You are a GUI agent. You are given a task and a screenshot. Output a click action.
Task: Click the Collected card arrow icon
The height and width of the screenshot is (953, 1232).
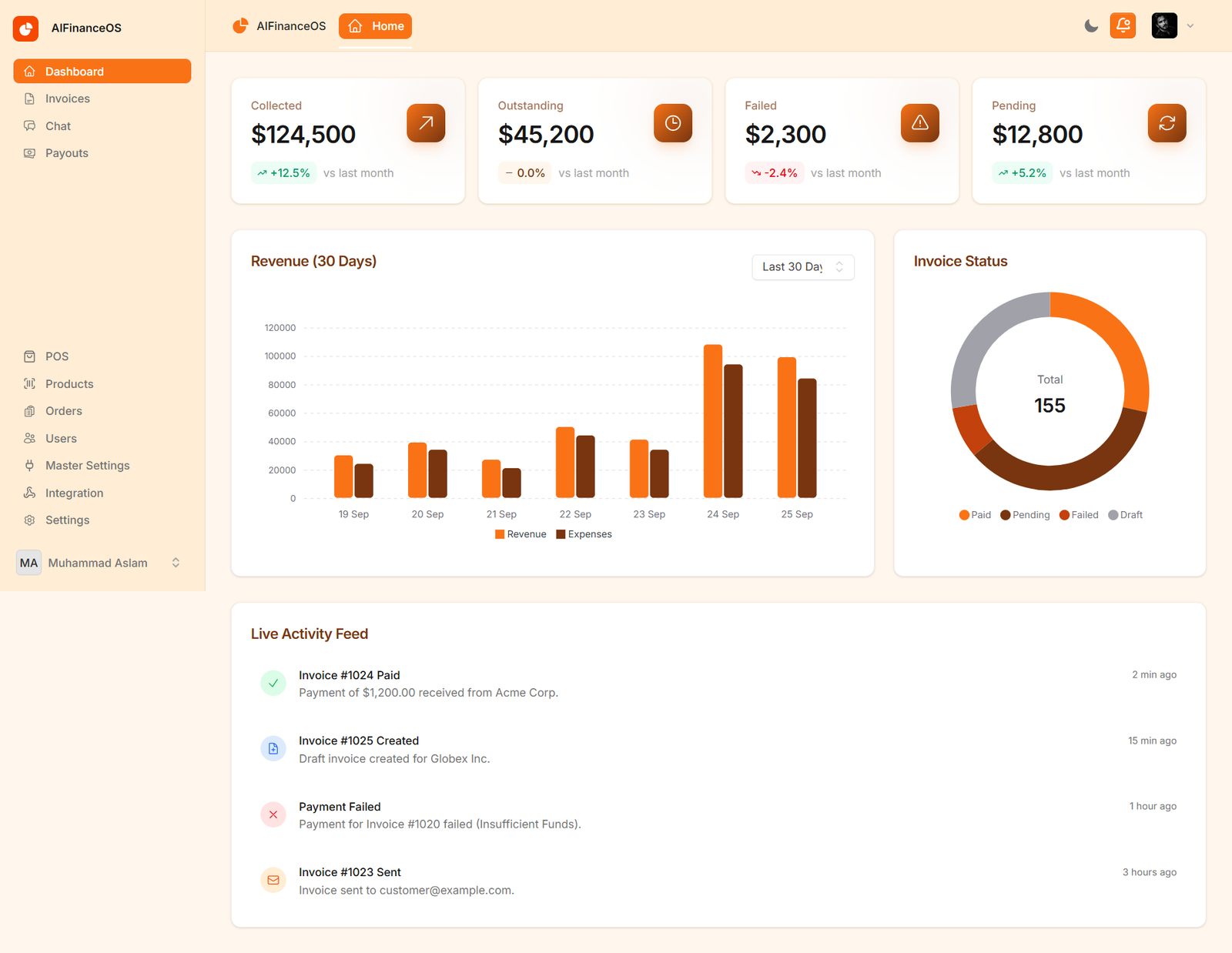tap(426, 123)
